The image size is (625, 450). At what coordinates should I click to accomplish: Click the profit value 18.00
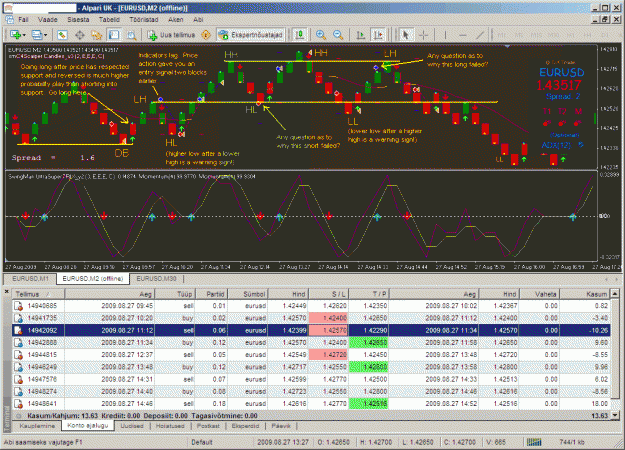600,404
